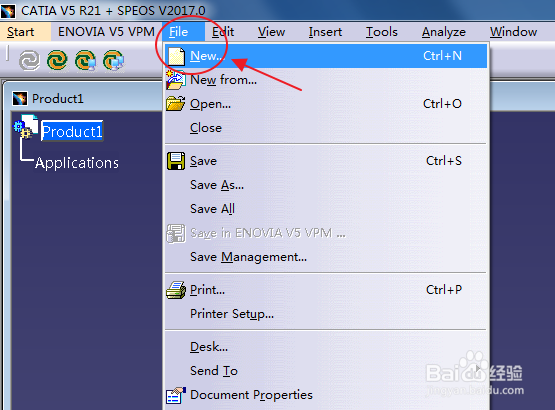Click the grey disconnected ENOVIA toolbar icon
Image resolution: width=555 pixels, height=410 pixels.
(x=29, y=61)
